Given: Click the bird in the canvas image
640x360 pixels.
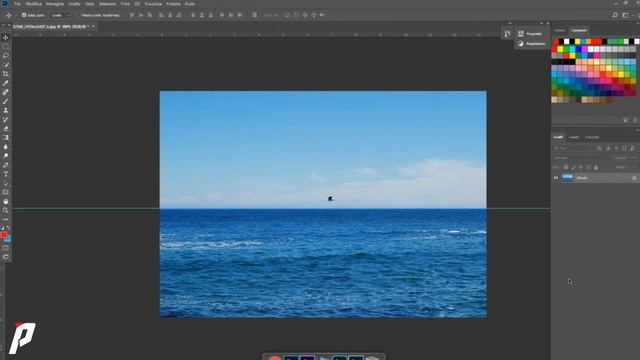Looking at the screenshot, I should coord(331,199).
